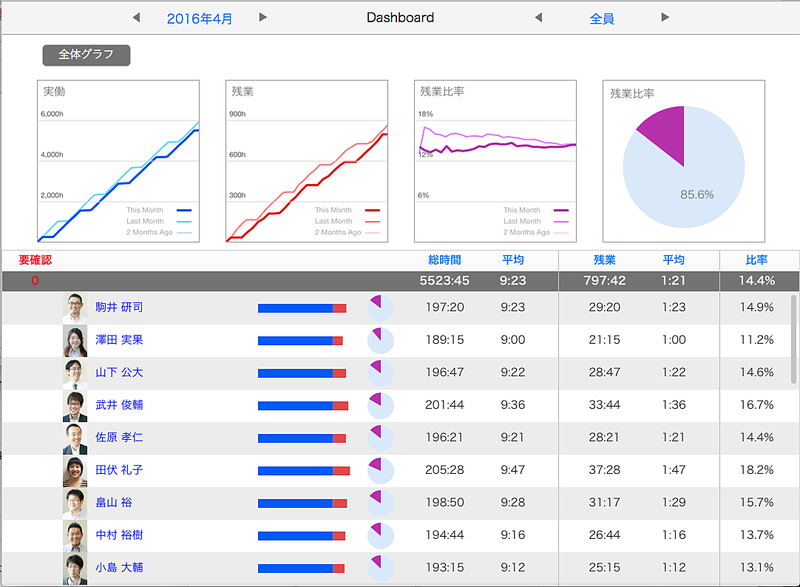
Task: Open the 実働 line chart
Action: (x=118, y=161)
